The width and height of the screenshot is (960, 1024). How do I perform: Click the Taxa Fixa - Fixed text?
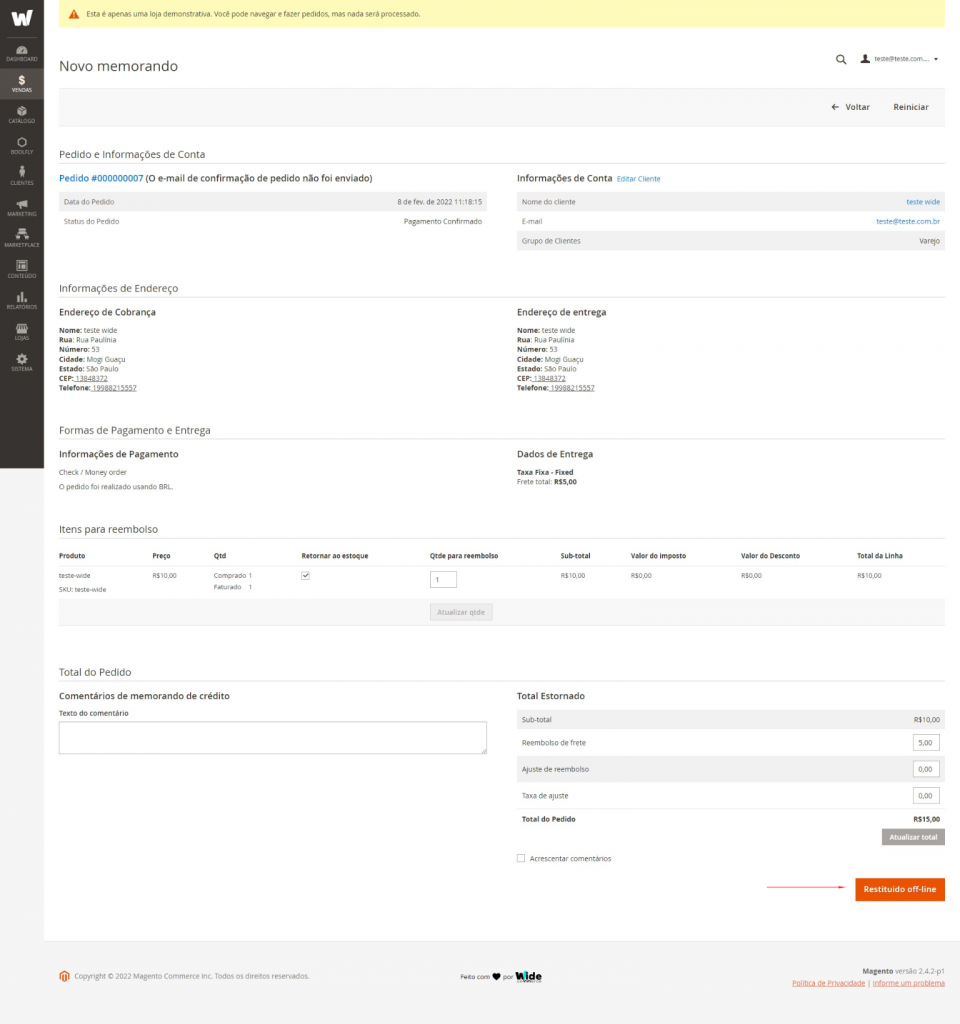[545, 472]
